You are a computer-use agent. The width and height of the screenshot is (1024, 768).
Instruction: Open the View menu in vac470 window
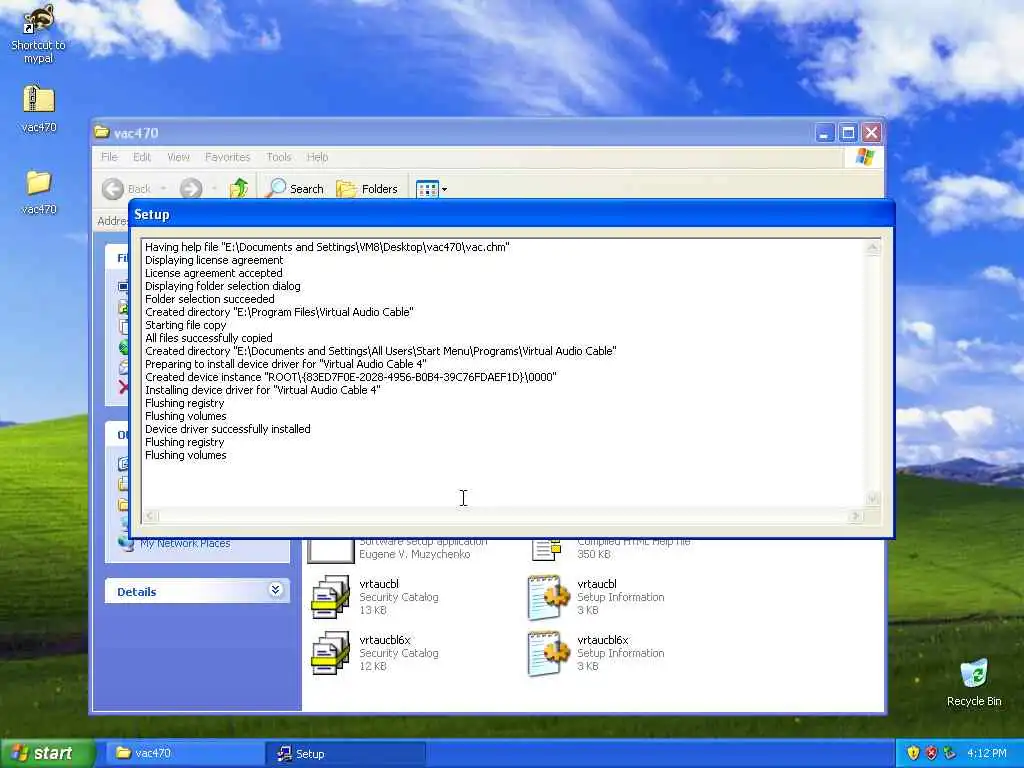coord(178,157)
